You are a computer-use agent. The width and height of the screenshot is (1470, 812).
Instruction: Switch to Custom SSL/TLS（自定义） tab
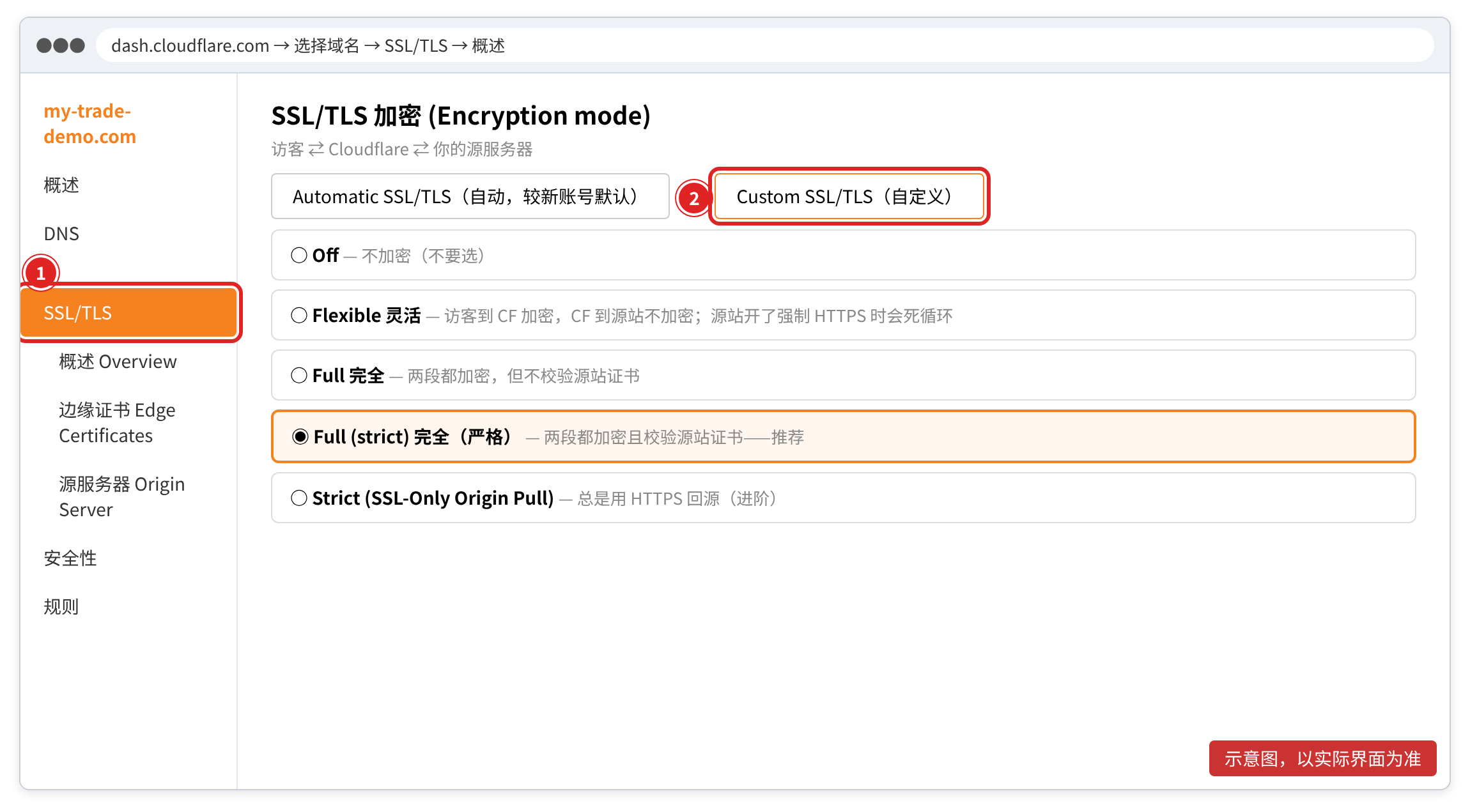click(849, 196)
